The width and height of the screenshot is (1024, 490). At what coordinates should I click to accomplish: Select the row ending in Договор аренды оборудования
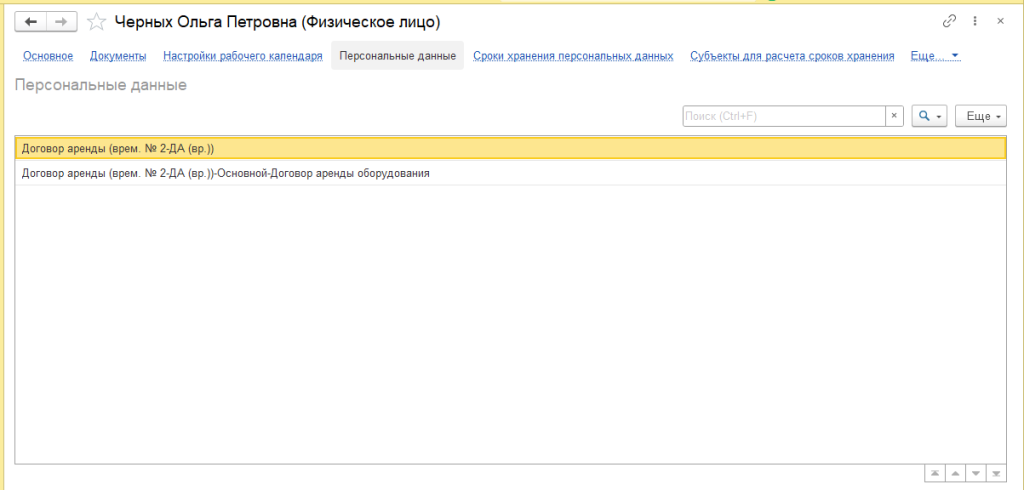(225, 173)
